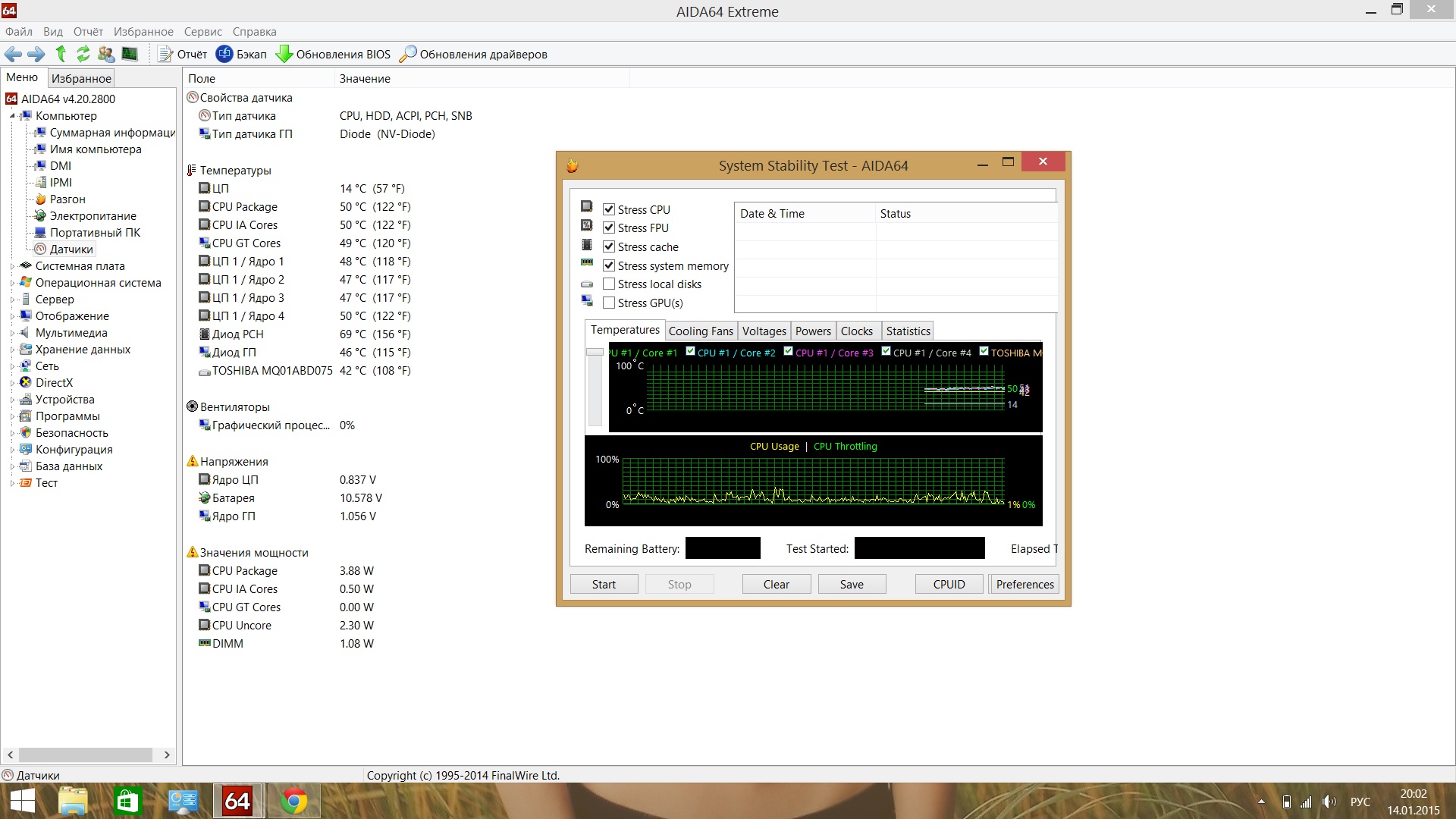Click the CPUID button
Image resolution: width=1456 pixels, height=819 pixels.
949,585
